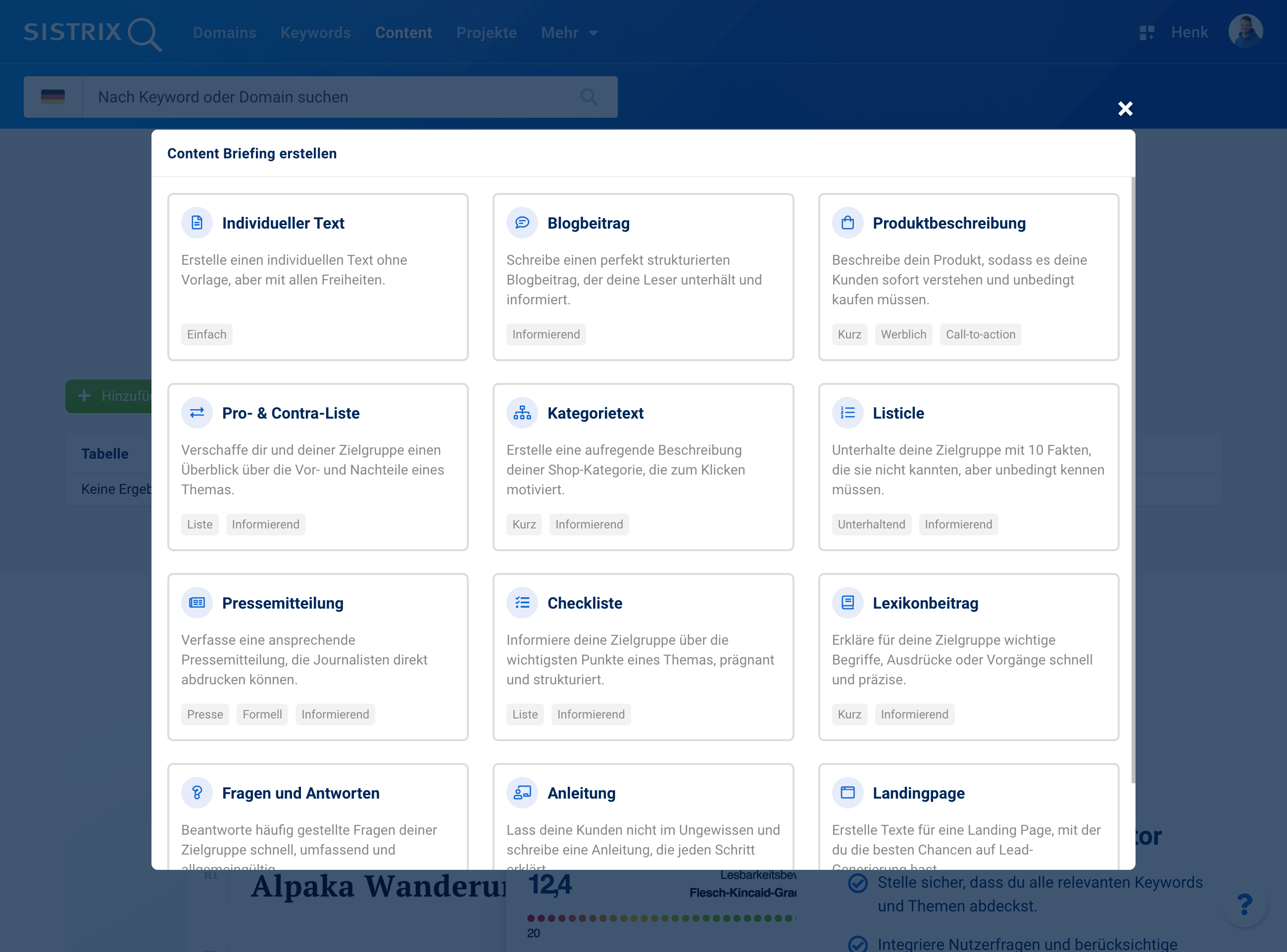Click the search magnifier in the search bar
This screenshot has width=1287, height=952.
pos(589,96)
